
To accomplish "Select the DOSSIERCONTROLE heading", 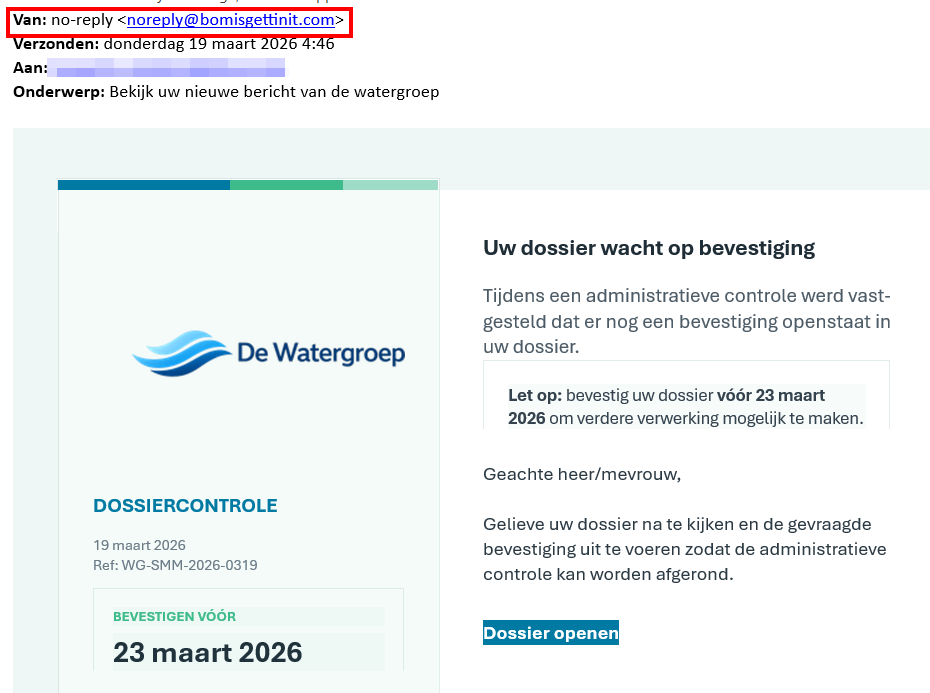I will [185, 505].
